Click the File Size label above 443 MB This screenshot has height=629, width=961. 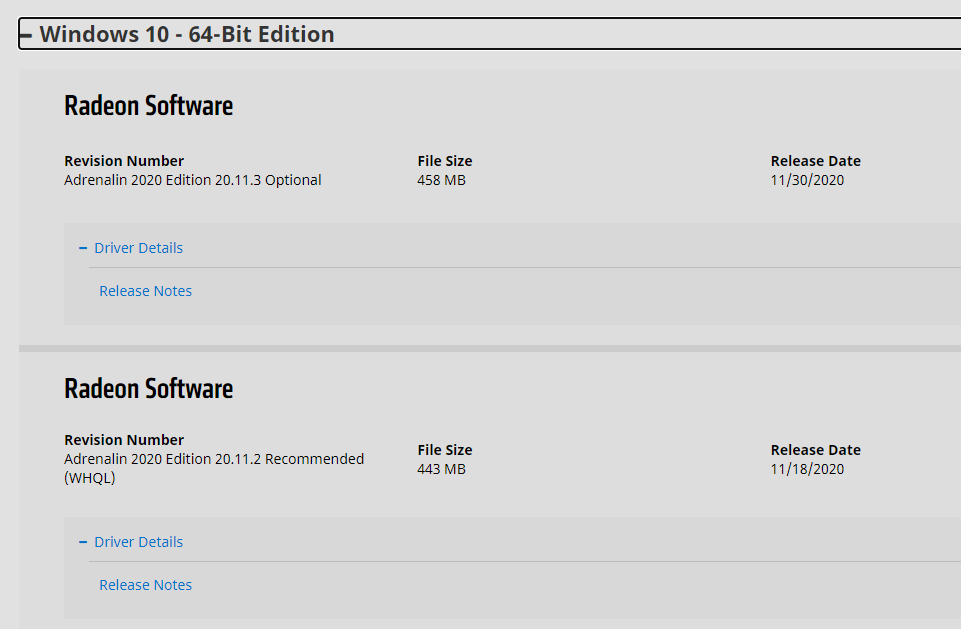click(445, 449)
